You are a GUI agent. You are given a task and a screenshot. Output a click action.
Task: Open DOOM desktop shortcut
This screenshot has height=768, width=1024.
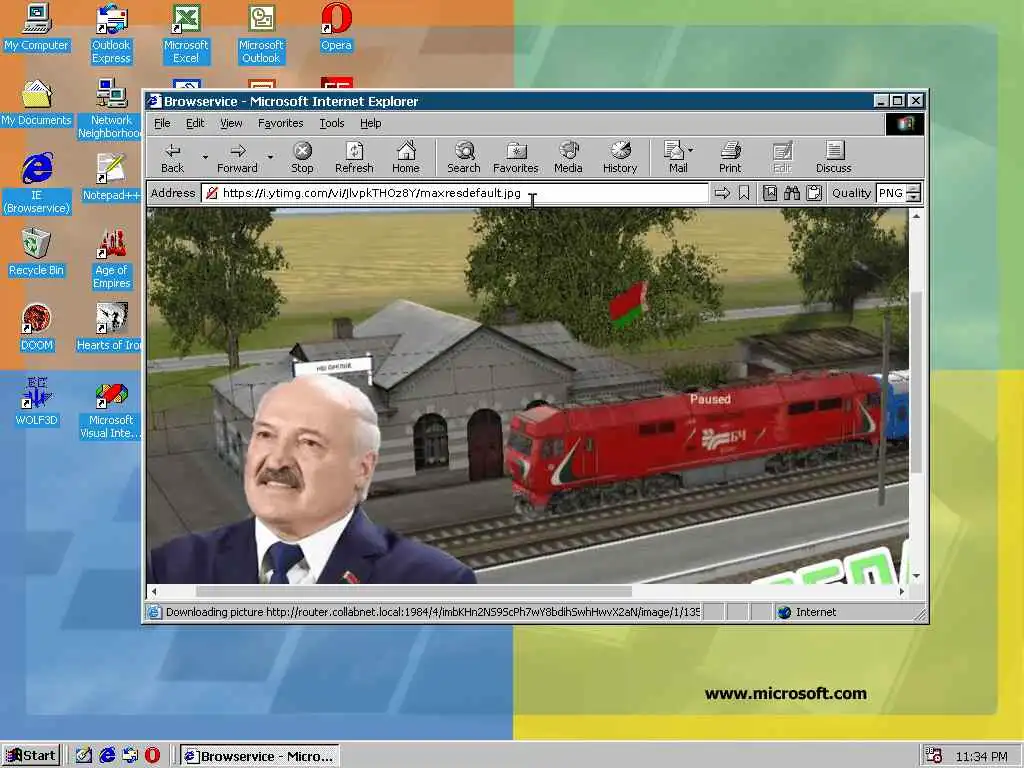pyautogui.click(x=36, y=328)
